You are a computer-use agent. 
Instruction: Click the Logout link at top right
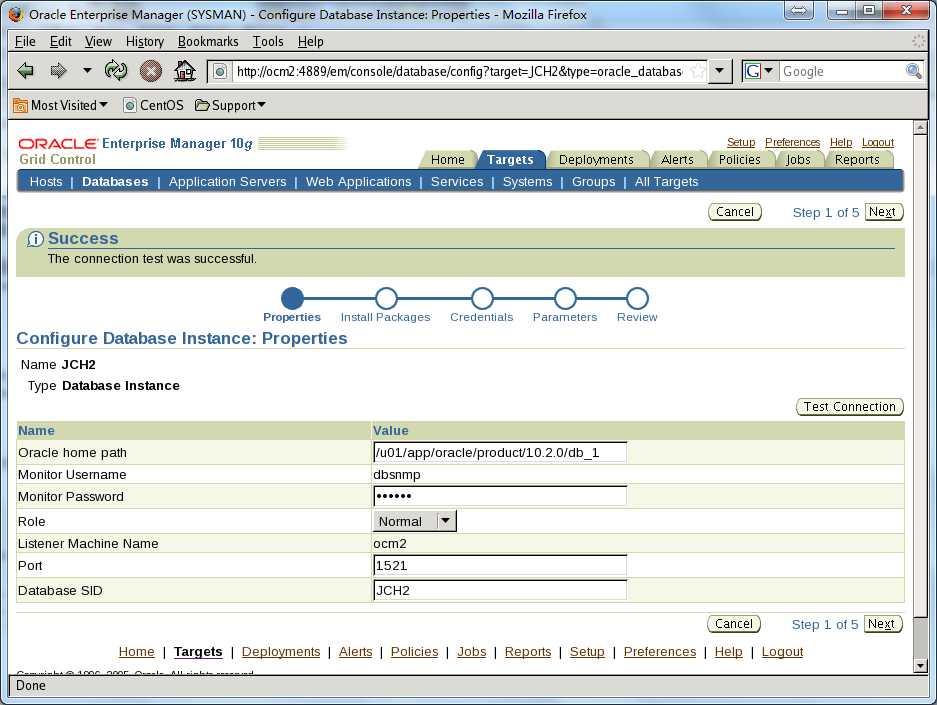[x=878, y=142]
